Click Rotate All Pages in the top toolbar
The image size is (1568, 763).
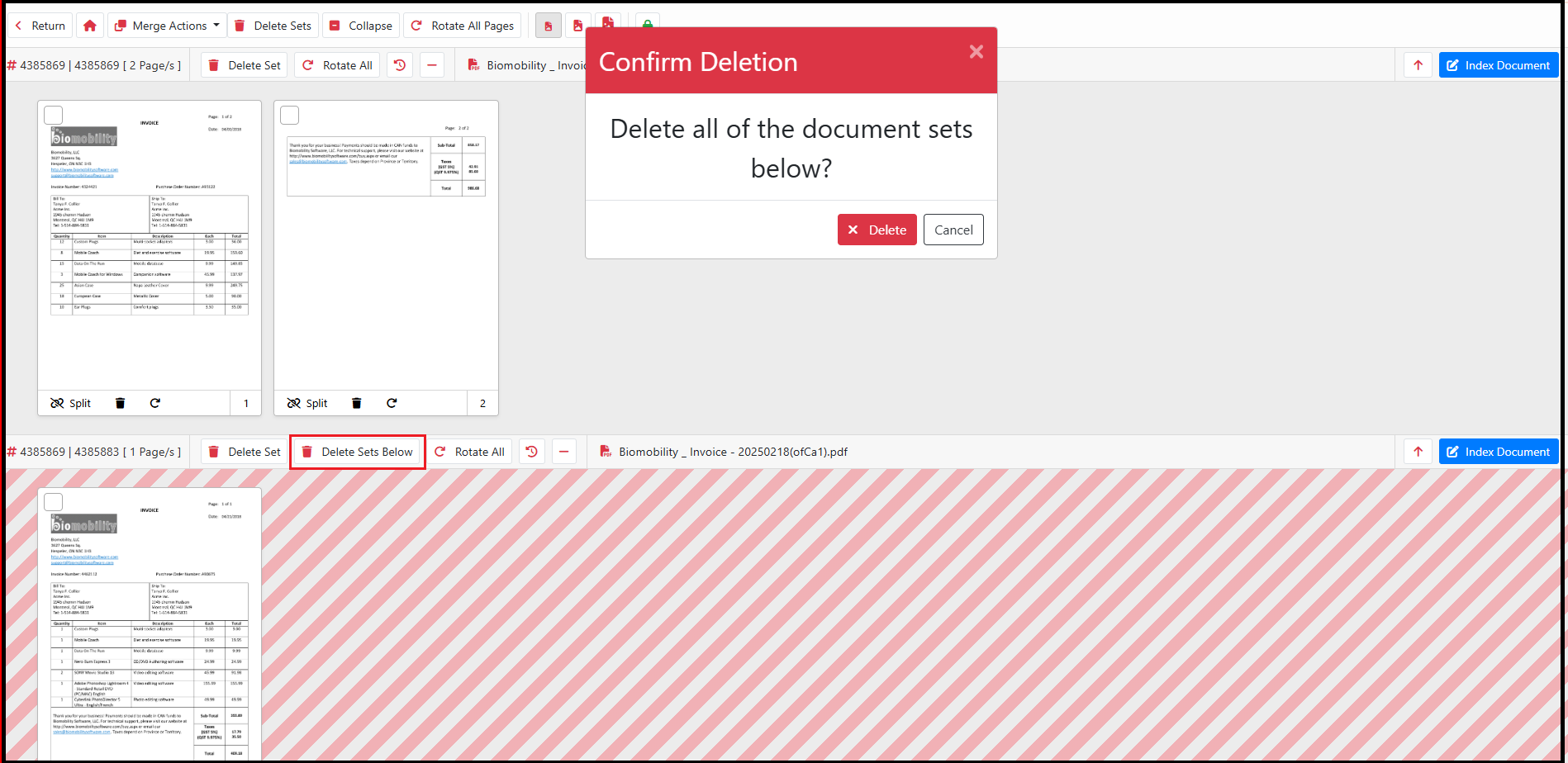tap(463, 26)
